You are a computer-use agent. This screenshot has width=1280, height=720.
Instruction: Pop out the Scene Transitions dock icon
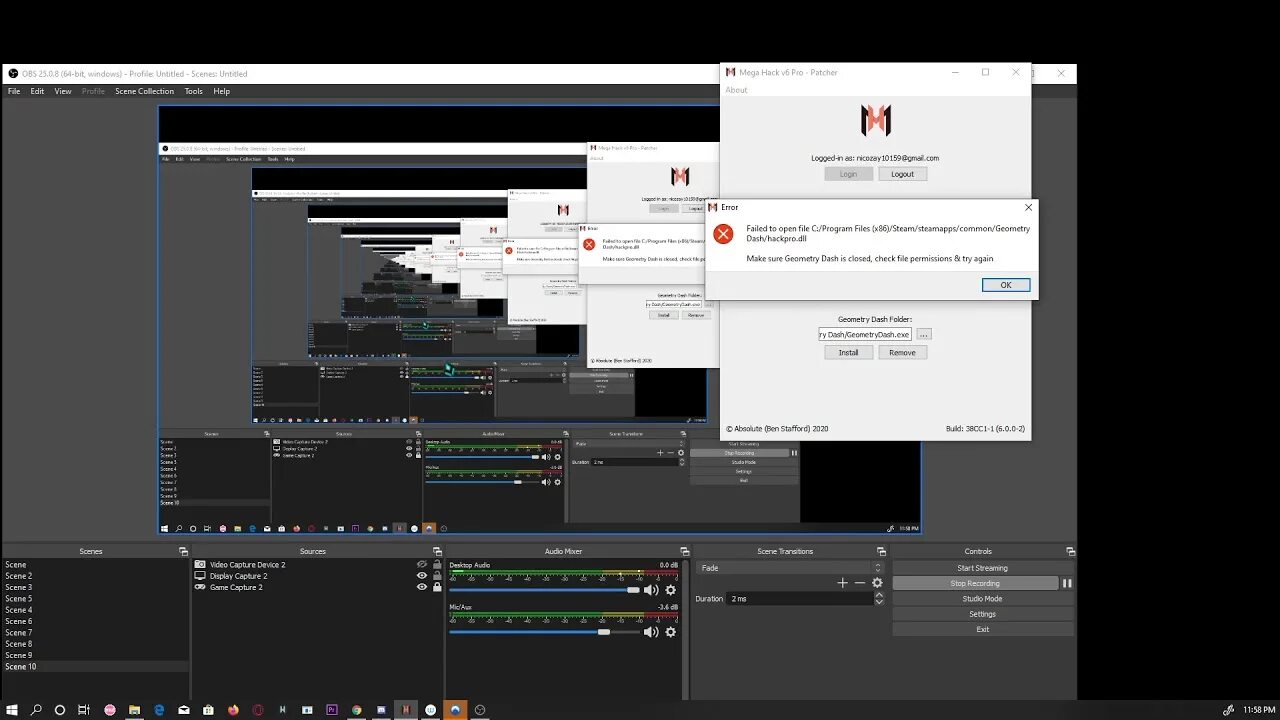click(x=881, y=551)
